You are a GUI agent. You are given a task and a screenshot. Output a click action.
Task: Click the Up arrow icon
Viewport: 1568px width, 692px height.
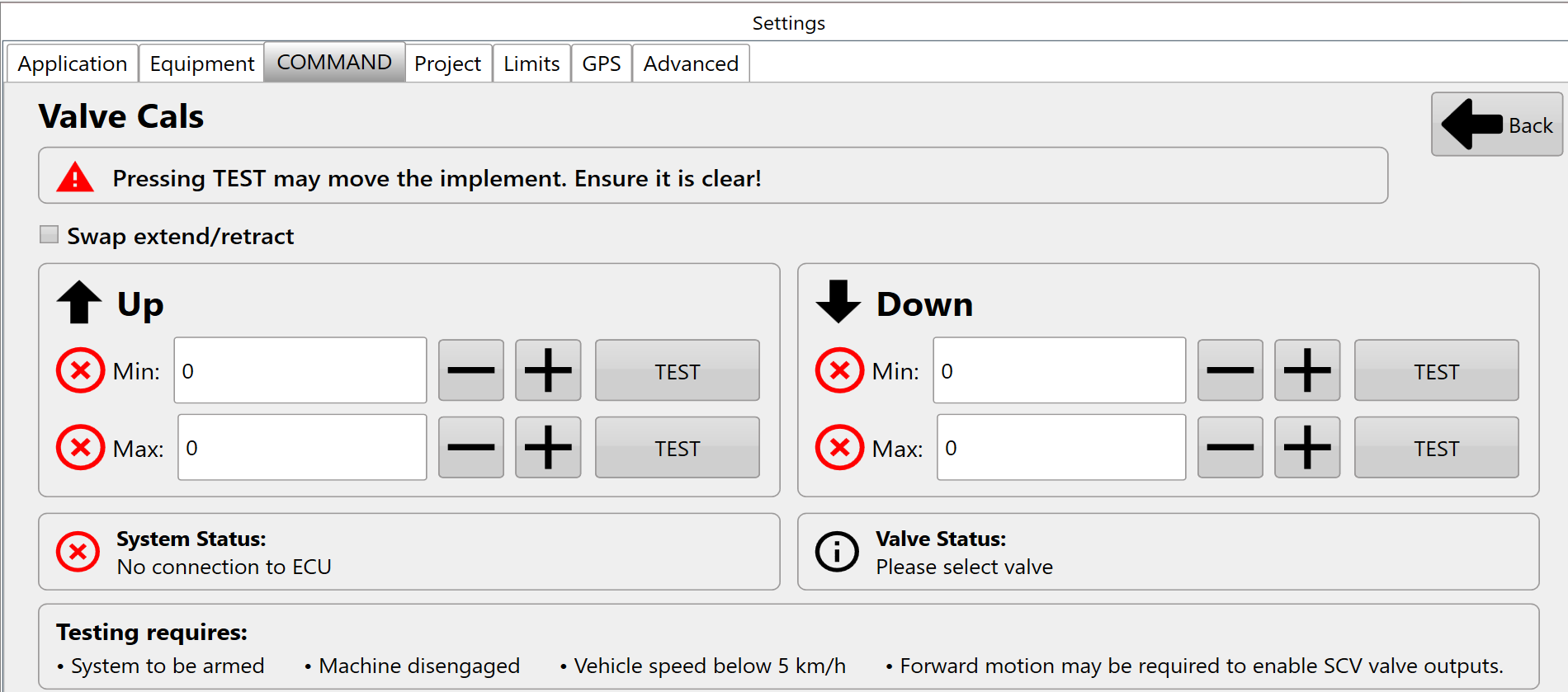[79, 302]
